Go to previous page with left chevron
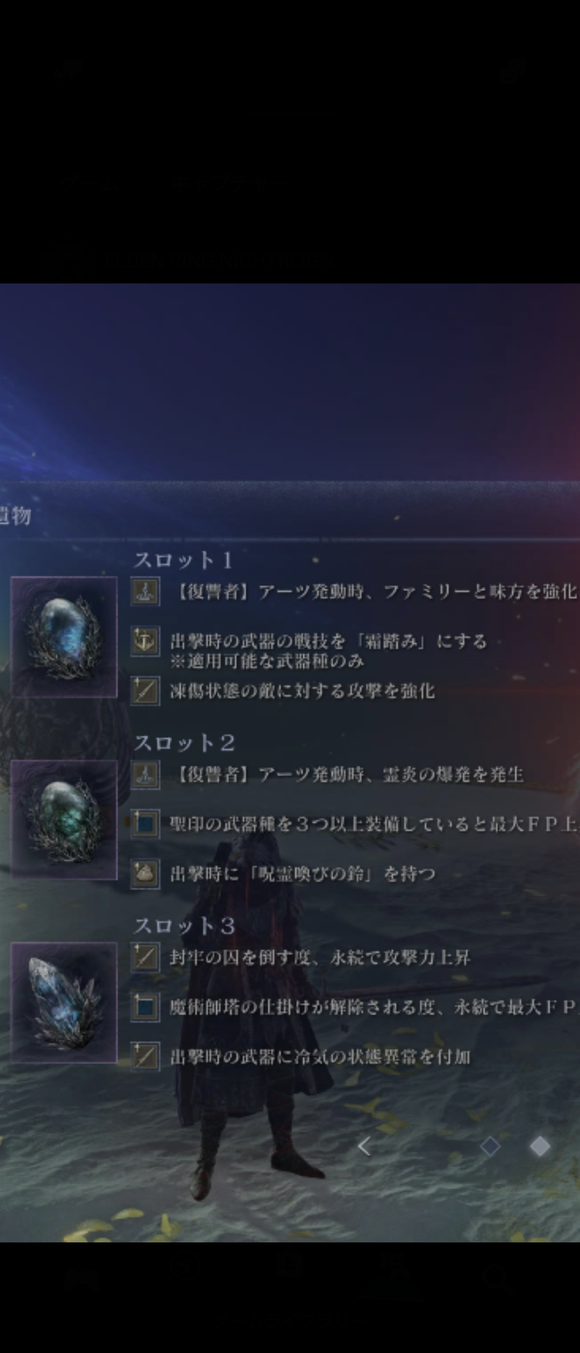The height and width of the screenshot is (1353, 580). click(x=364, y=1147)
